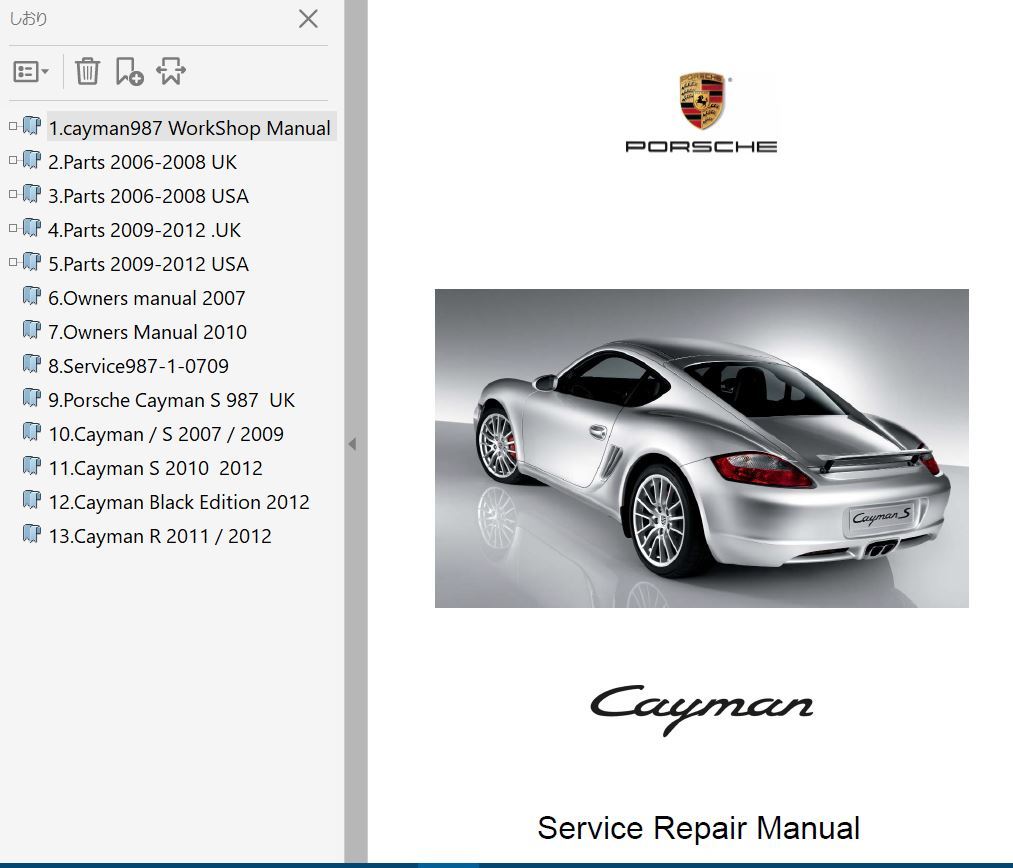1013x868 pixels.
Task: Close the しおり bookmarks panel
Action: (308, 19)
